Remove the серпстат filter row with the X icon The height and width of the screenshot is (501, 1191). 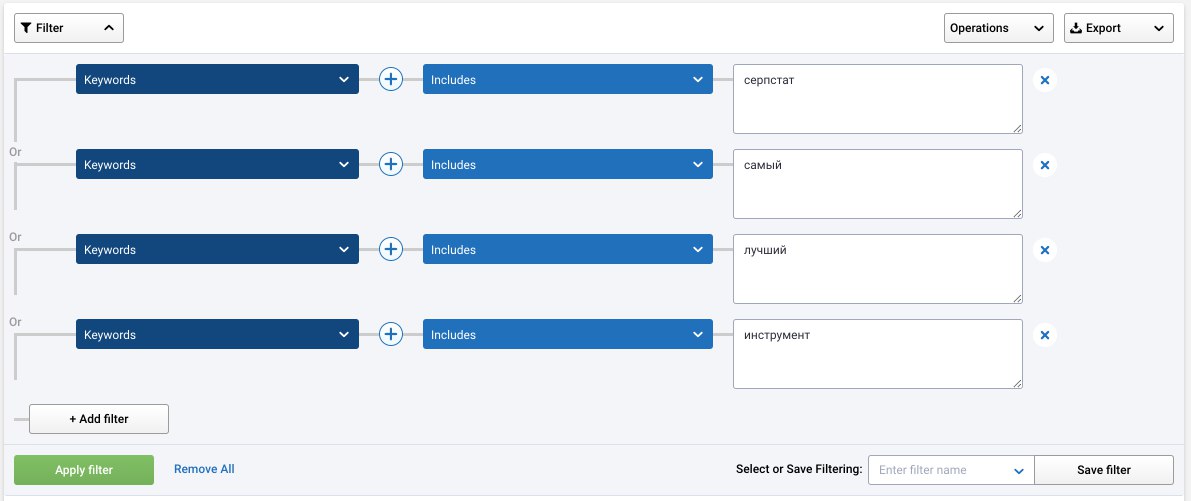[x=1044, y=80]
